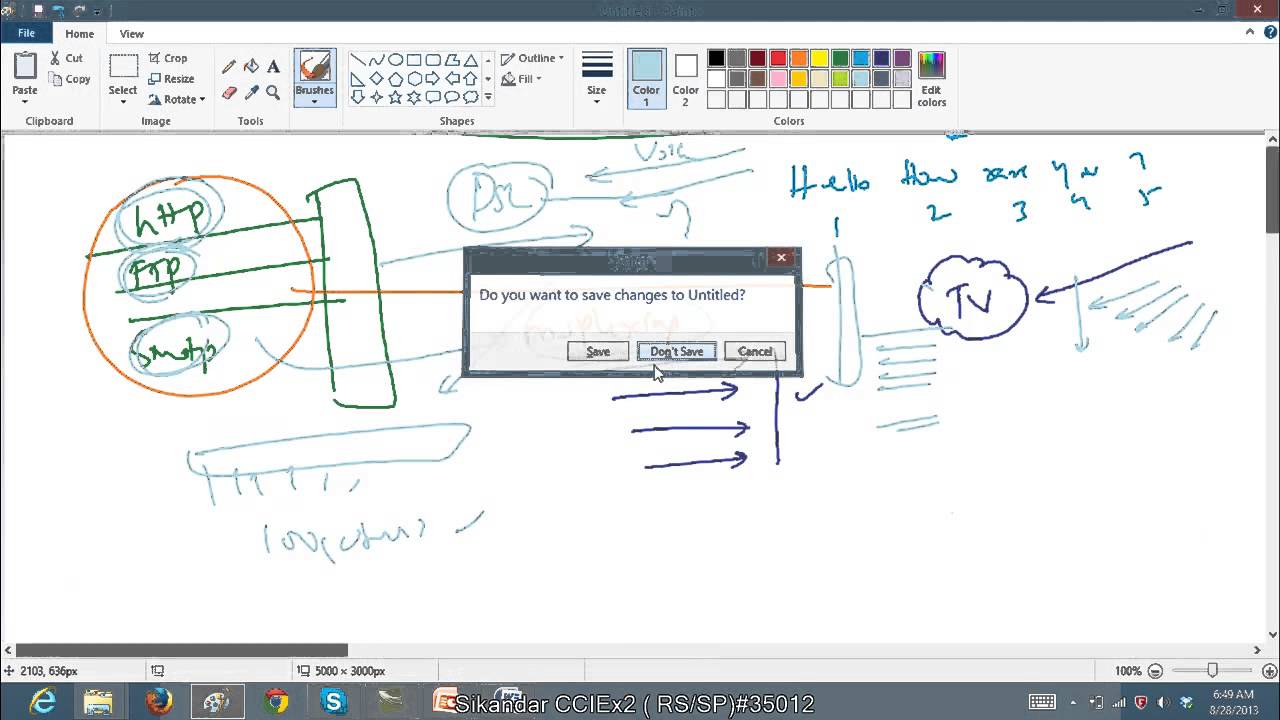Select the Pencil tool
Image resolution: width=1280 pixels, height=720 pixels.
[229, 67]
